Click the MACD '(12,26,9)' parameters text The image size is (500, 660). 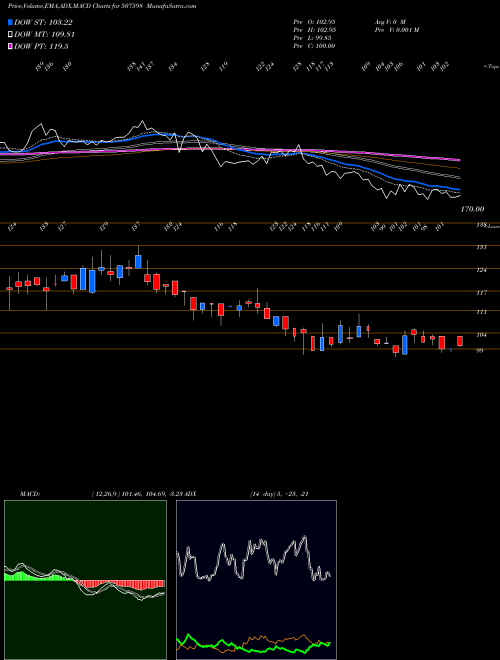105,494
